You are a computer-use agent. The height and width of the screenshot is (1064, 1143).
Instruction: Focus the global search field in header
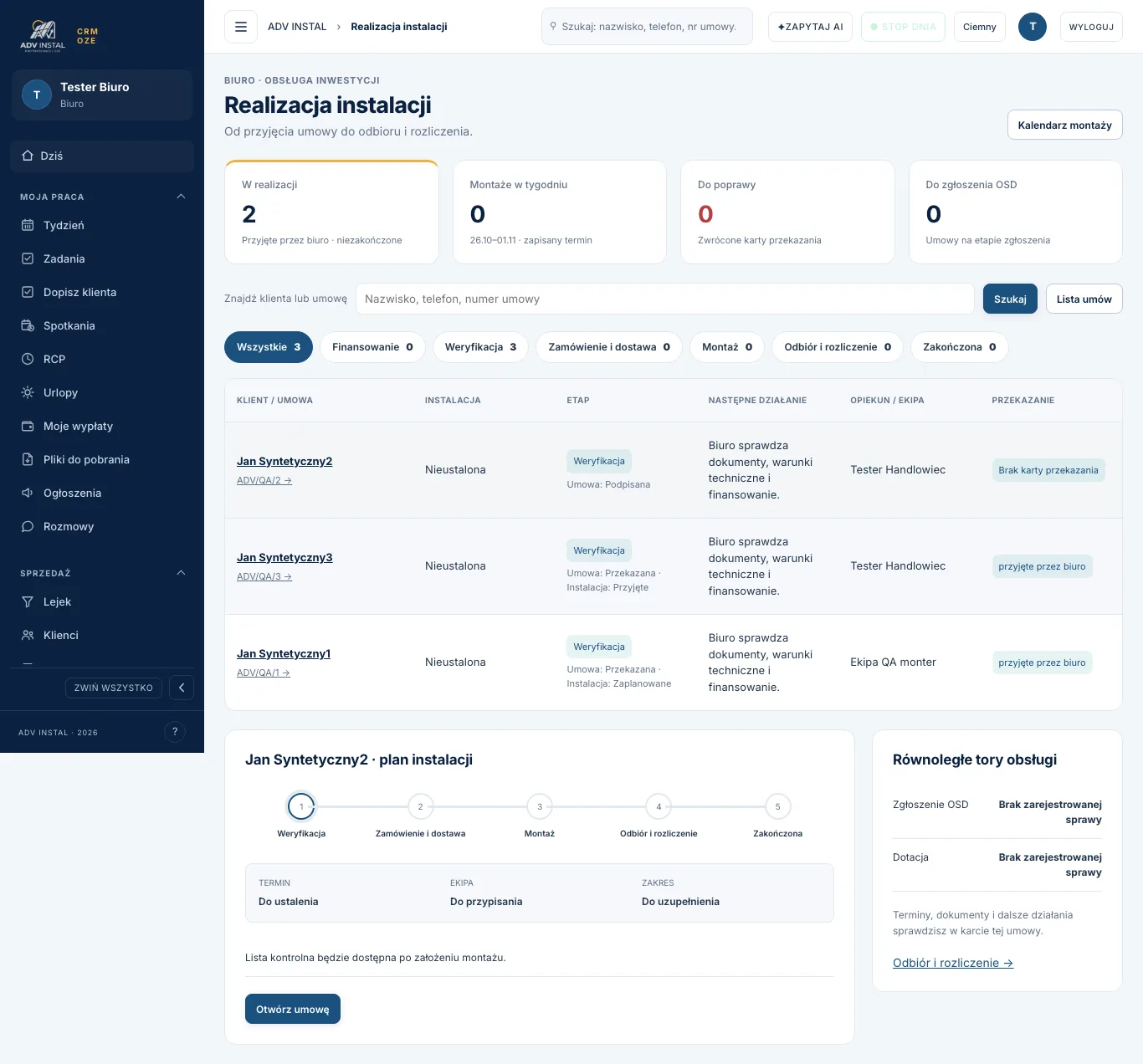[x=648, y=27]
